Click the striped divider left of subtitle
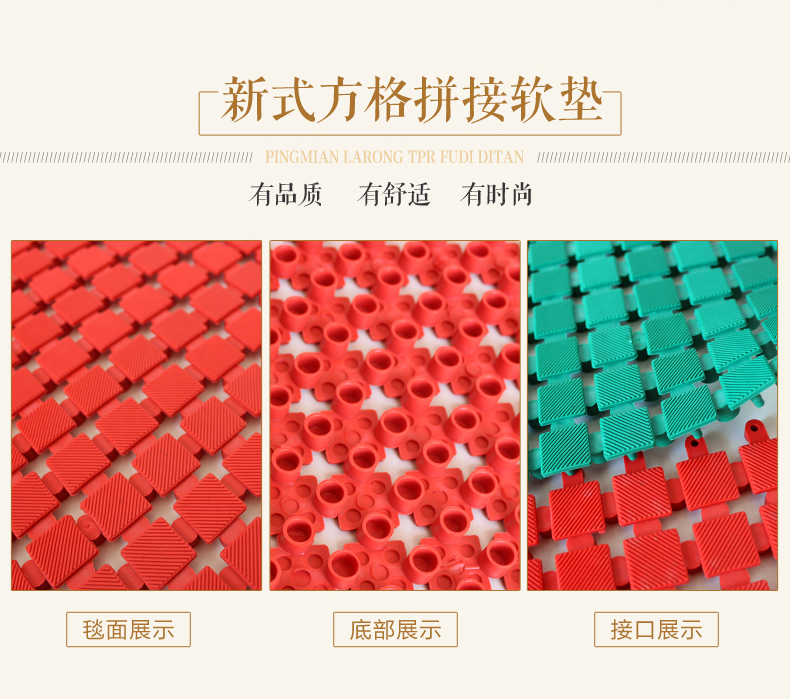The image size is (790, 699). (126, 157)
